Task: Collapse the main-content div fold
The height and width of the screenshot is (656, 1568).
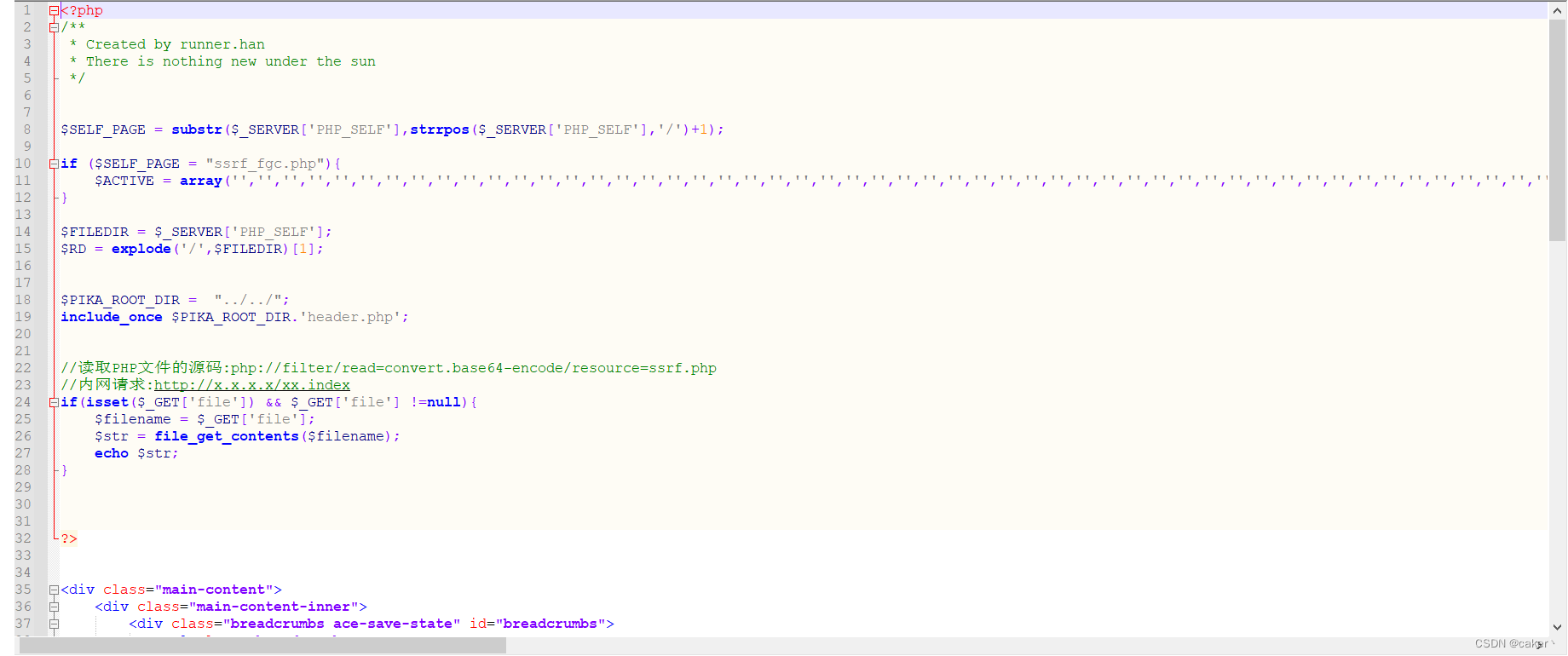Action: pos(54,590)
